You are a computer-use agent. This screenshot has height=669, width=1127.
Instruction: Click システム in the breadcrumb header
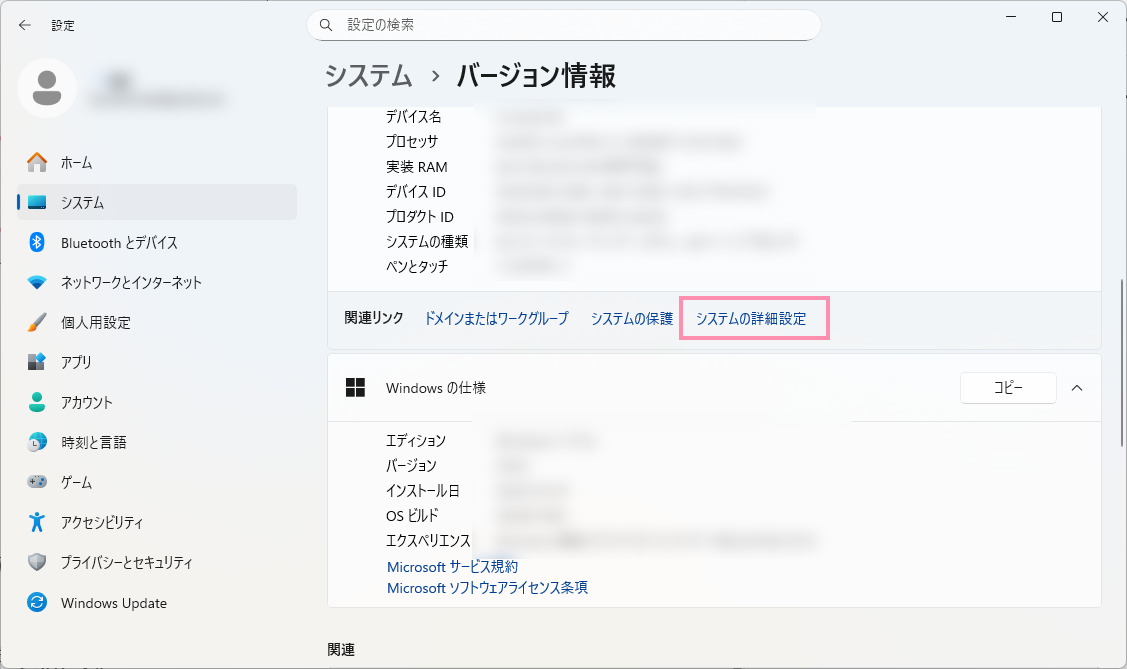pyautogui.click(x=369, y=76)
